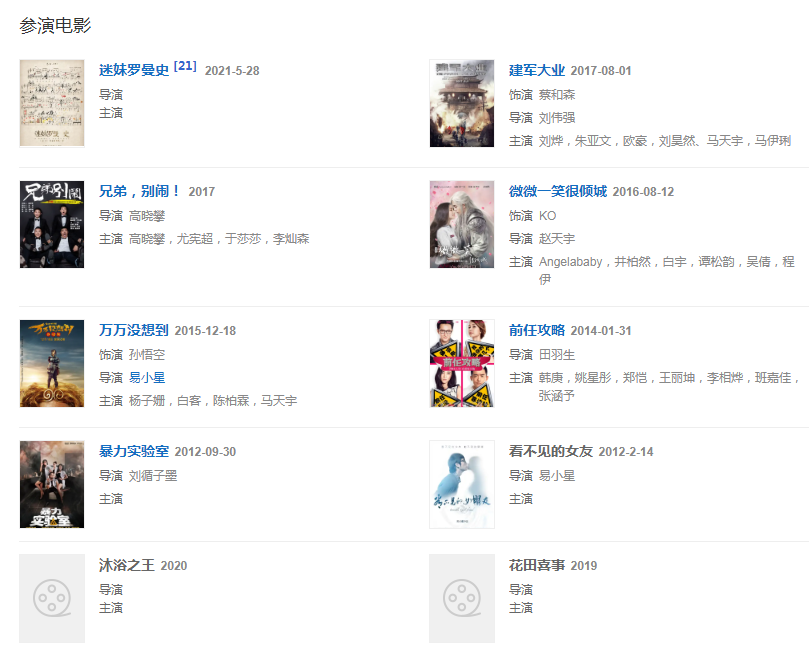The image size is (811, 650).
Task: Click the 万万没想到 poster thumbnail
Action: coord(52,364)
